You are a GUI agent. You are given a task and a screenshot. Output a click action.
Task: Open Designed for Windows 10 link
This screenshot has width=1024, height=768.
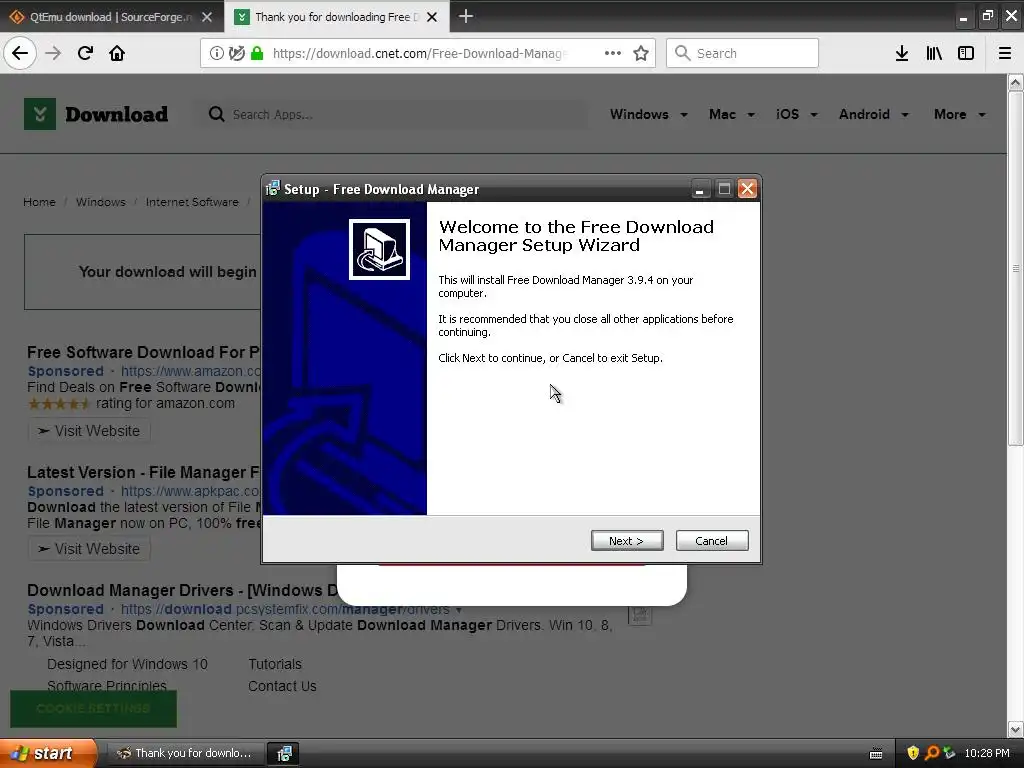[x=127, y=664]
